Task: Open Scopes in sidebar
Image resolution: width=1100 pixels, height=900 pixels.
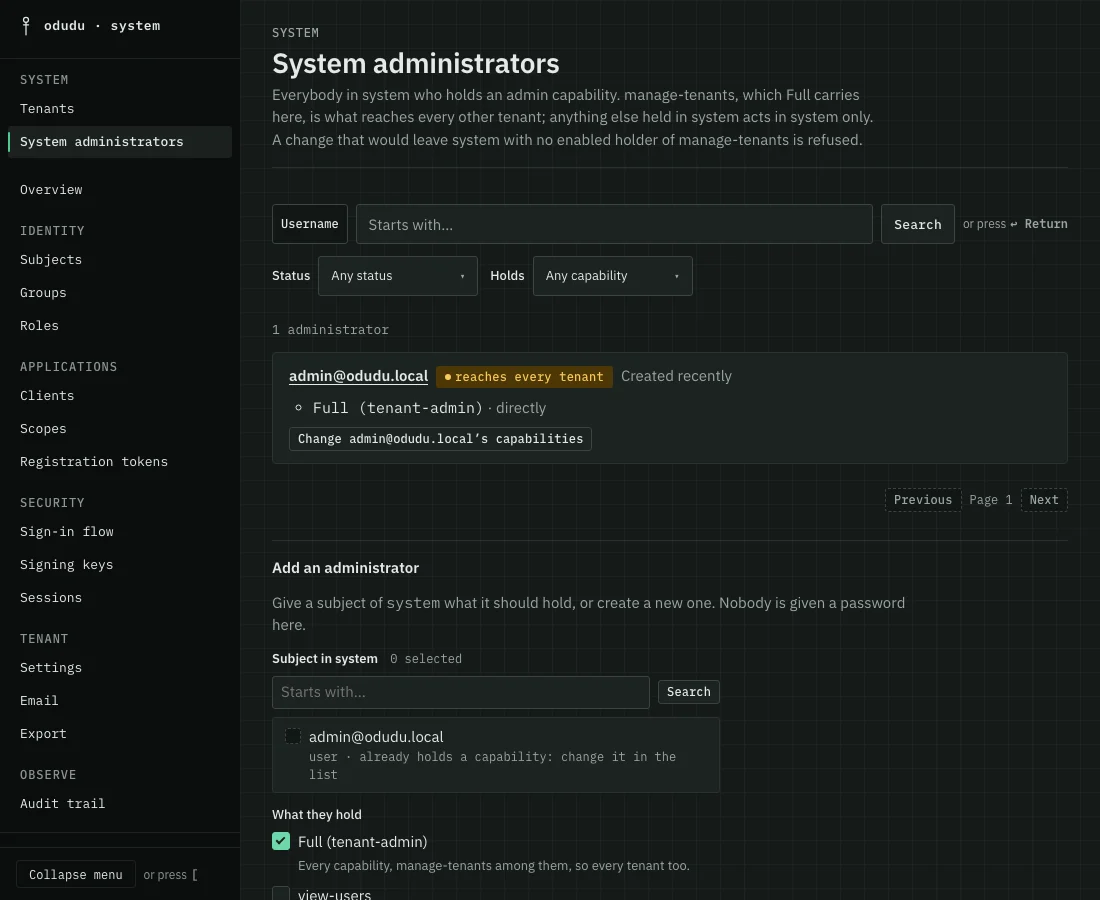Action: 43,429
